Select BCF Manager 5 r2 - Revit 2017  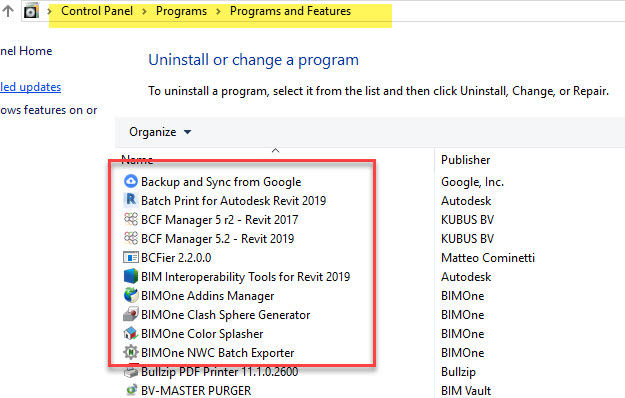(x=219, y=220)
